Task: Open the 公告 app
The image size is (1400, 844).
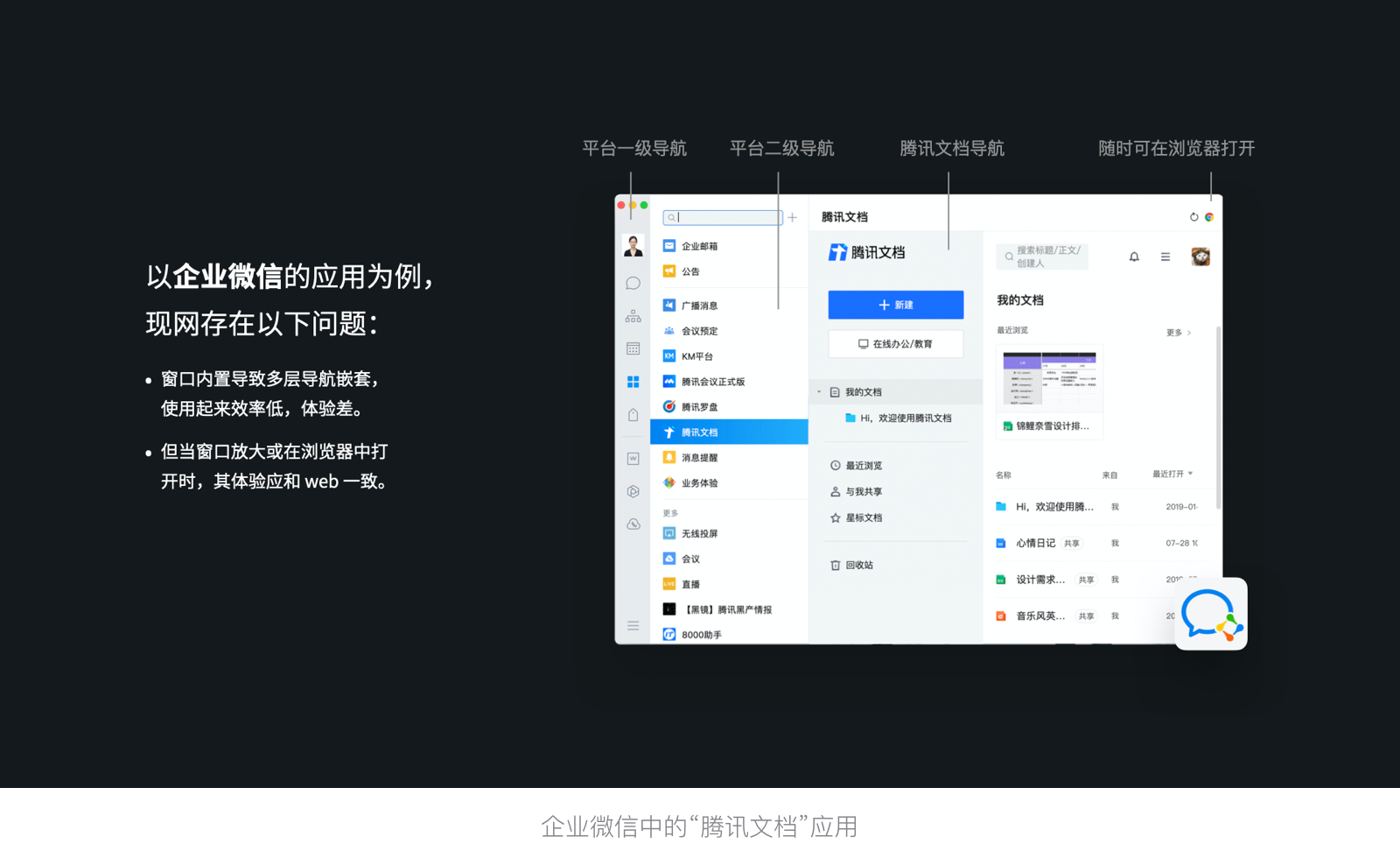Action: pyautogui.click(x=729, y=271)
